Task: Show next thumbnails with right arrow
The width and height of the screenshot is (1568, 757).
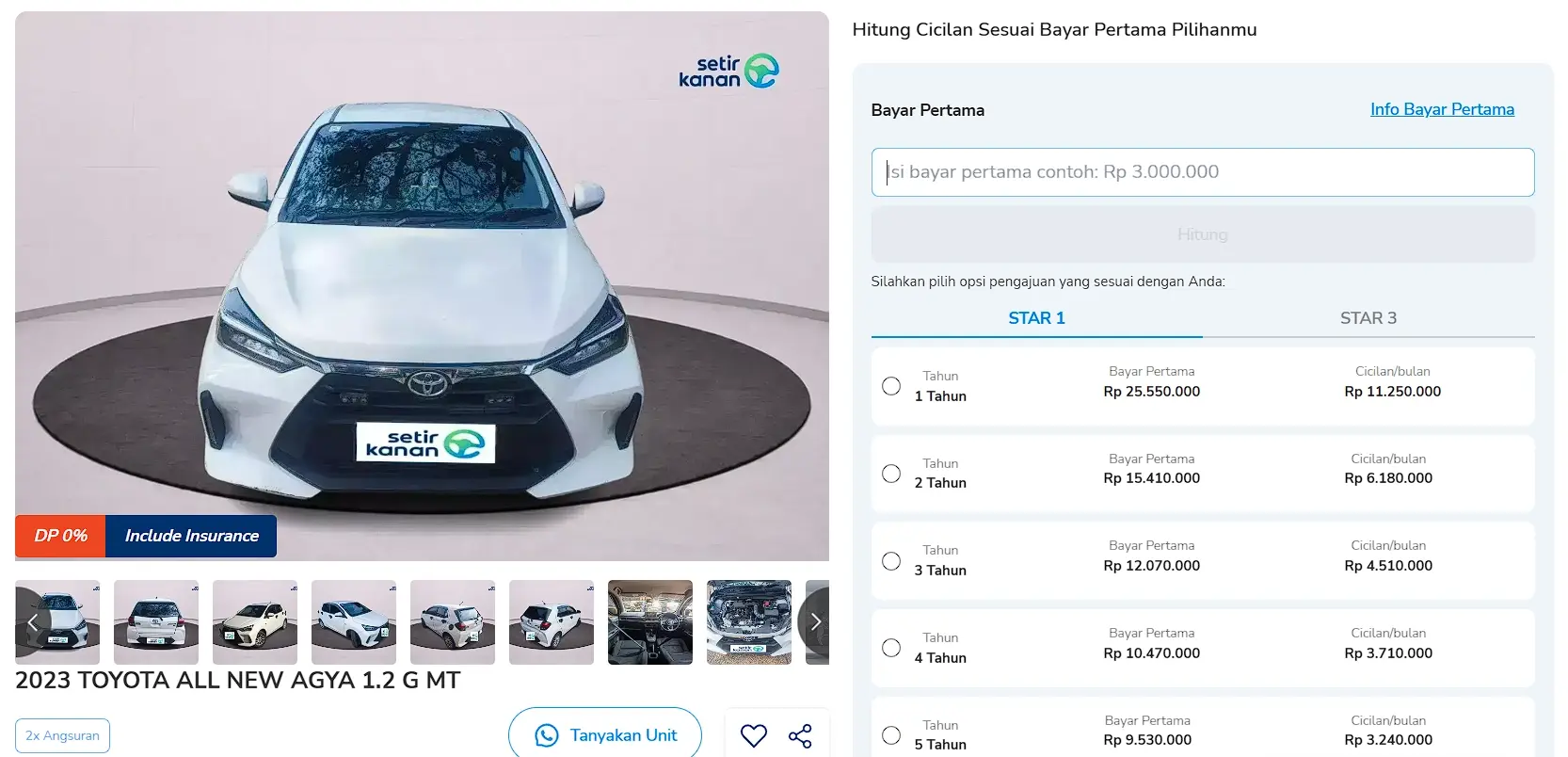Action: (x=815, y=622)
